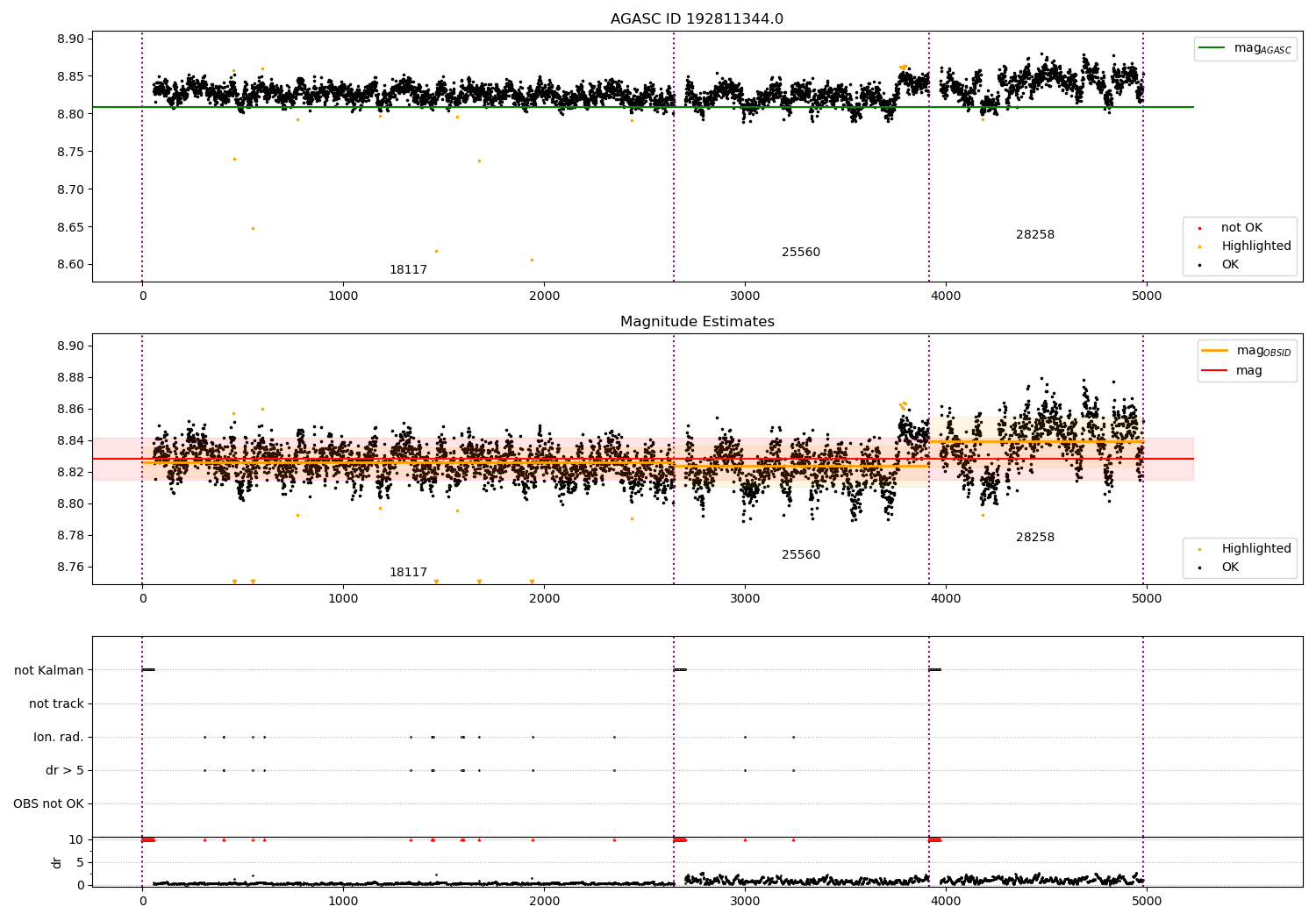
Task: Click the 1000 x-axis tick of the bottom plot
Action: coord(343,902)
